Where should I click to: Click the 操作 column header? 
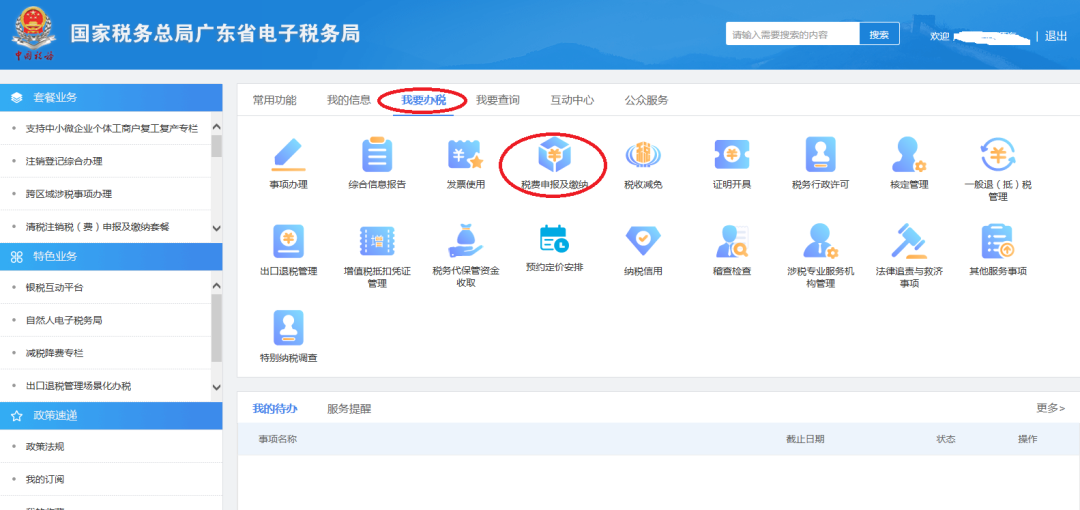click(x=1028, y=439)
